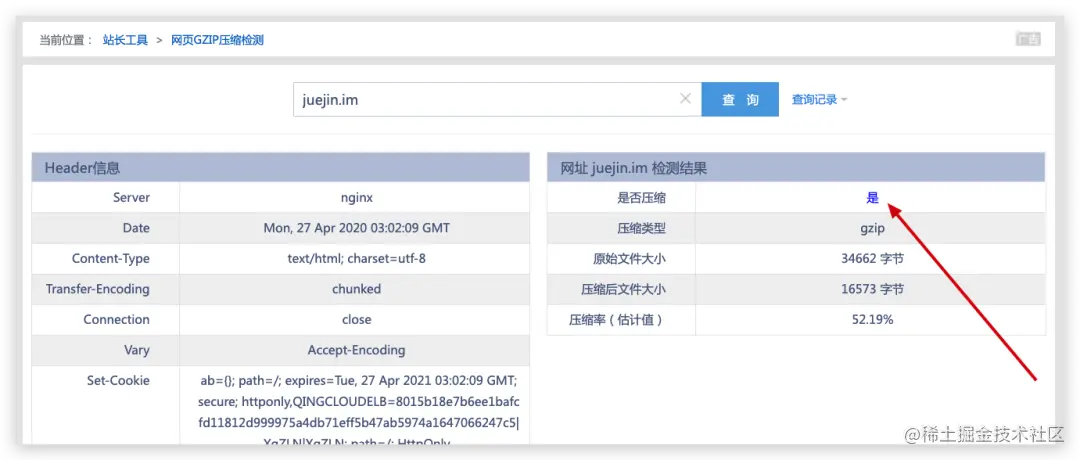Select the 52.19% compression ratio value

coord(872,320)
